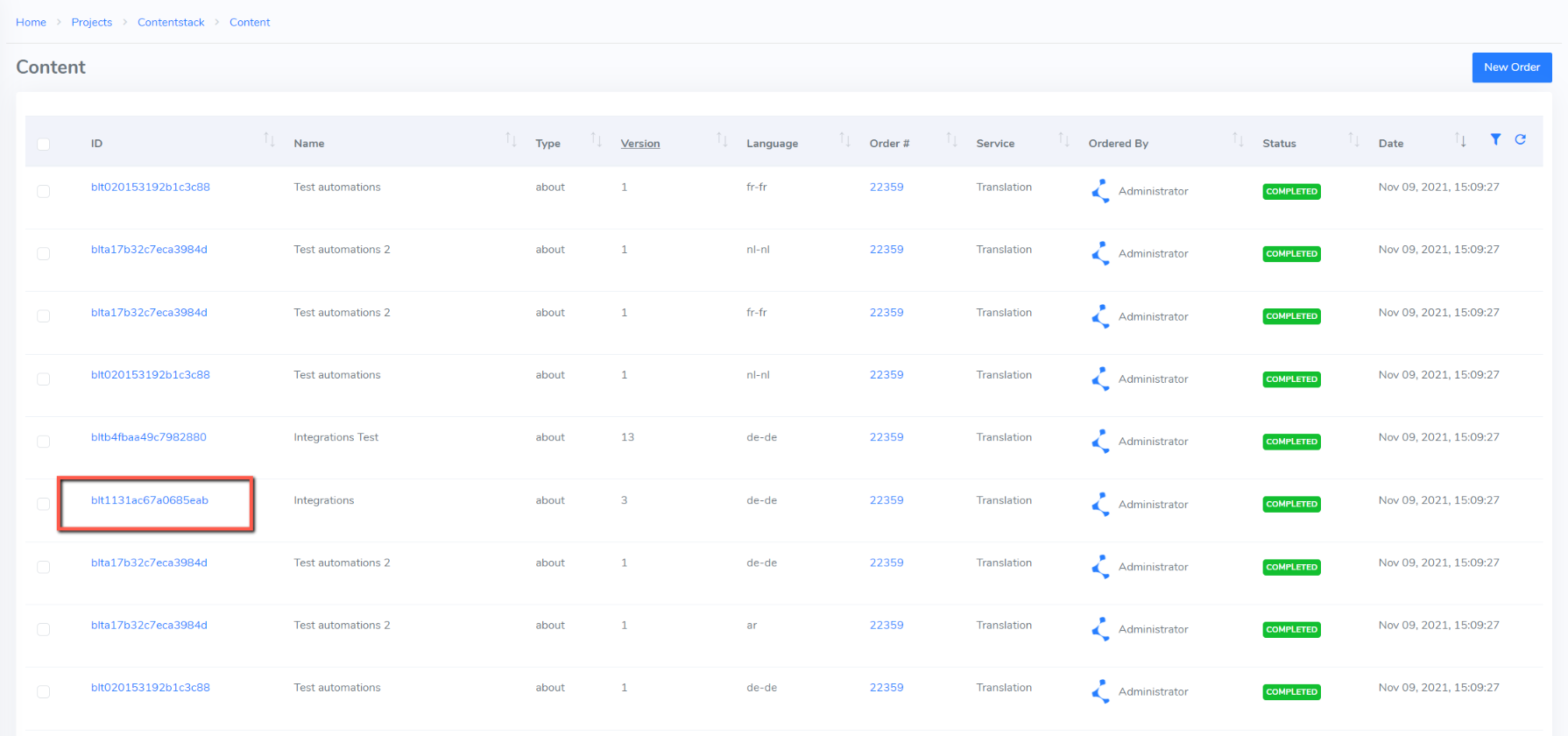Screen dimensions: 1568x736
Task: Toggle the select-all header checkbox
Action: 44,144
